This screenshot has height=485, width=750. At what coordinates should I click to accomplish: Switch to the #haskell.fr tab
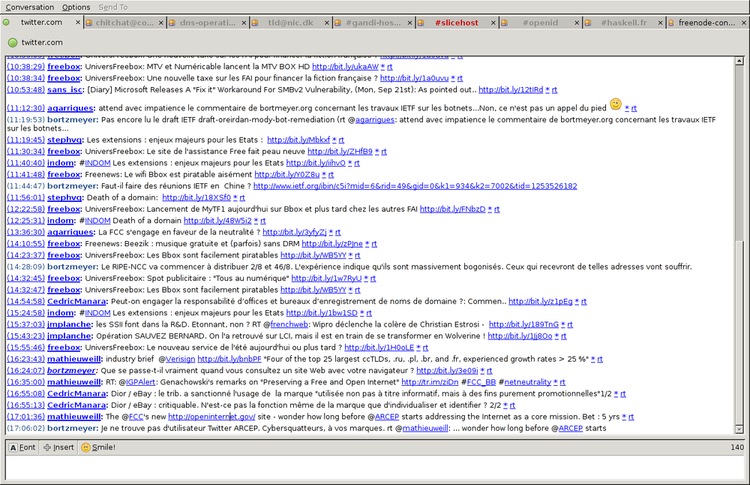[624, 22]
